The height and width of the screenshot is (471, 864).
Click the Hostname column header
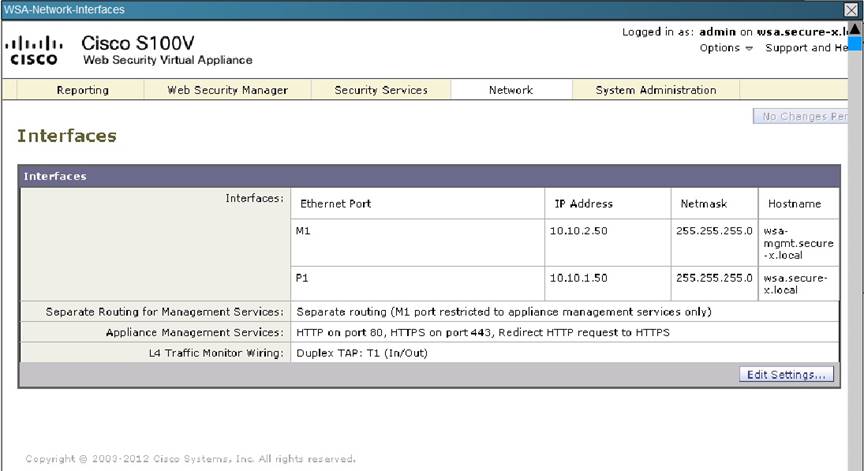coord(793,203)
